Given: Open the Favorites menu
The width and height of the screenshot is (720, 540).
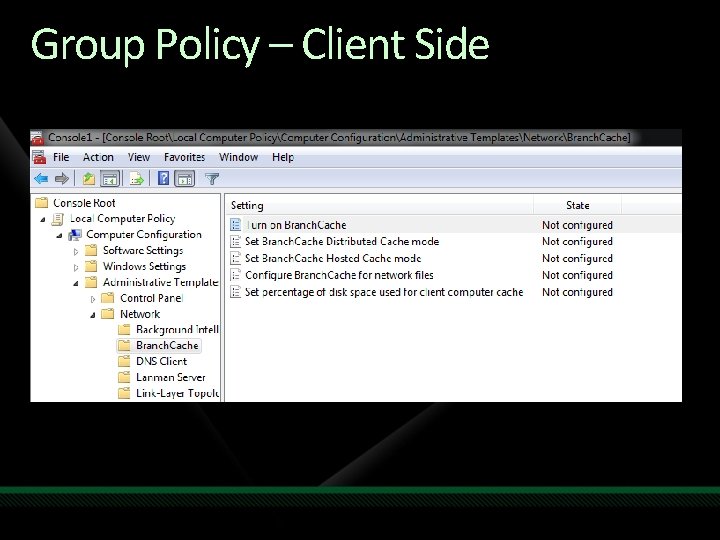Looking at the screenshot, I should point(185,158).
